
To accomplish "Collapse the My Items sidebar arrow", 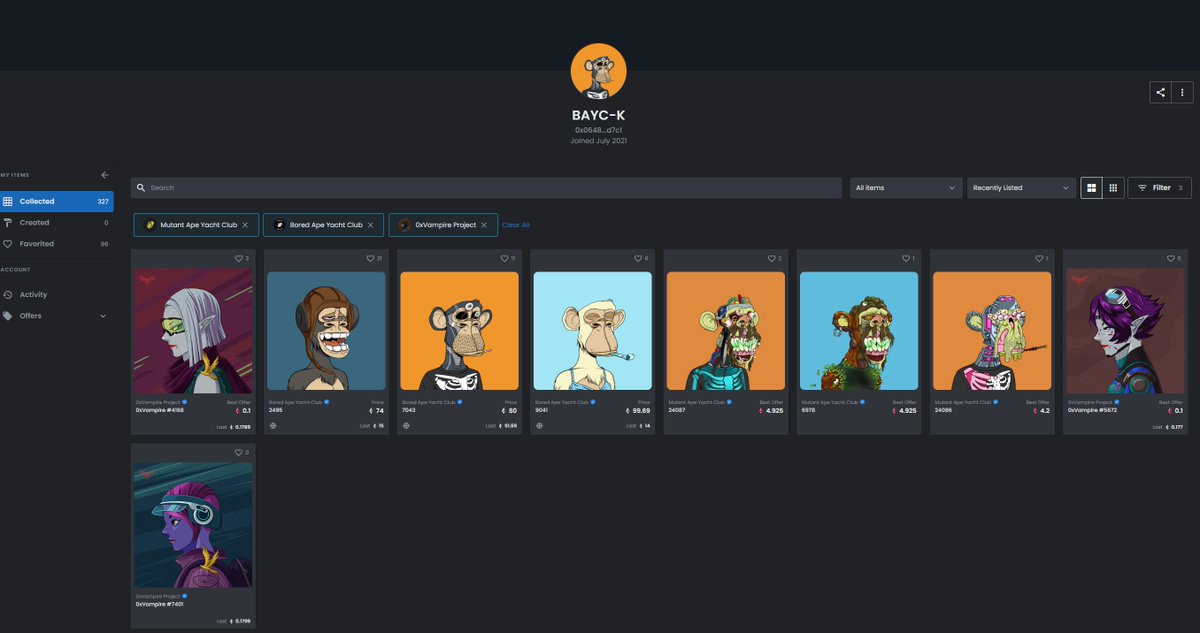I will [x=105, y=175].
